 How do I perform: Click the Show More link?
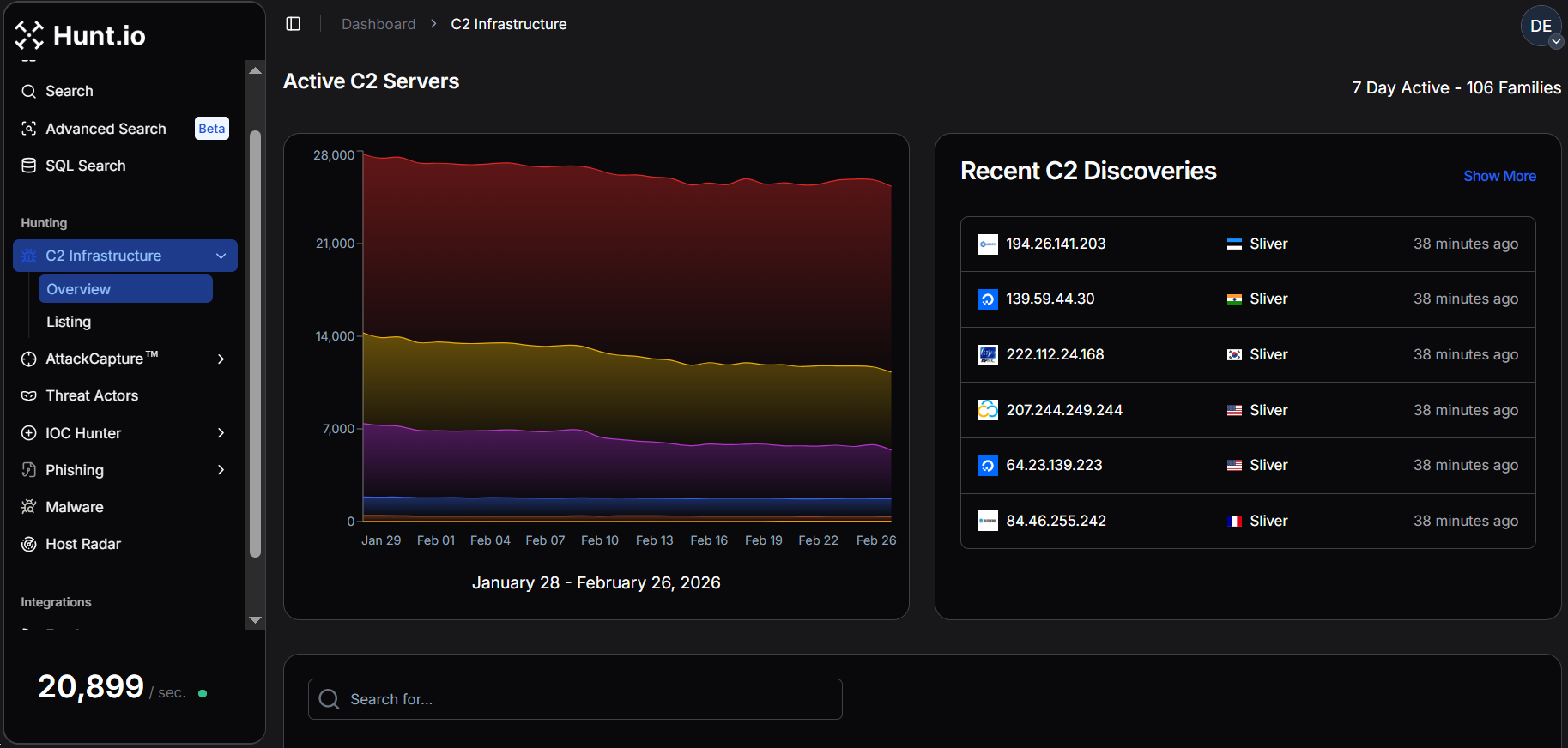(x=1499, y=176)
